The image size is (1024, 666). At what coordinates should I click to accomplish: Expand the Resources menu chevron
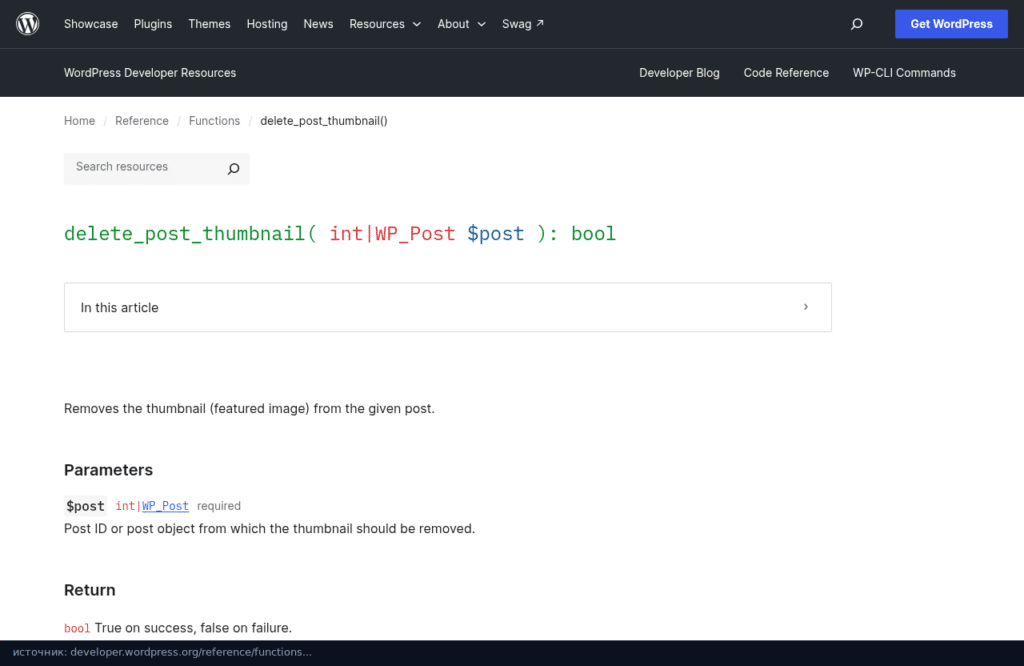point(417,24)
